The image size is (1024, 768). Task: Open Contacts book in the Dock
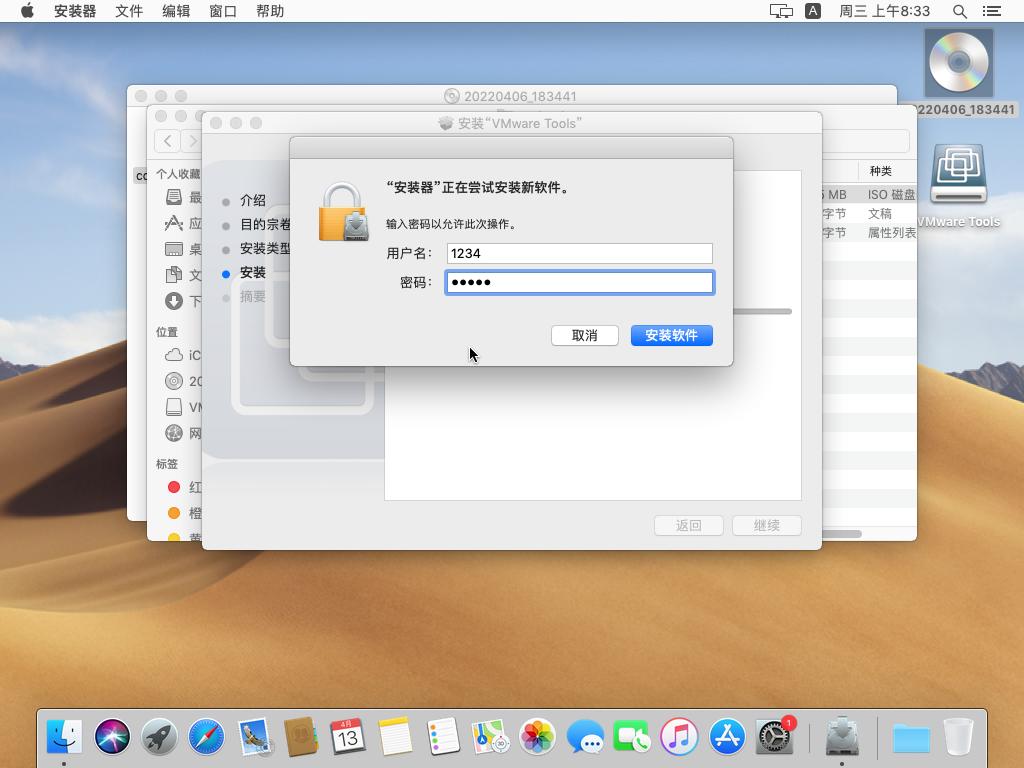click(x=301, y=737)
